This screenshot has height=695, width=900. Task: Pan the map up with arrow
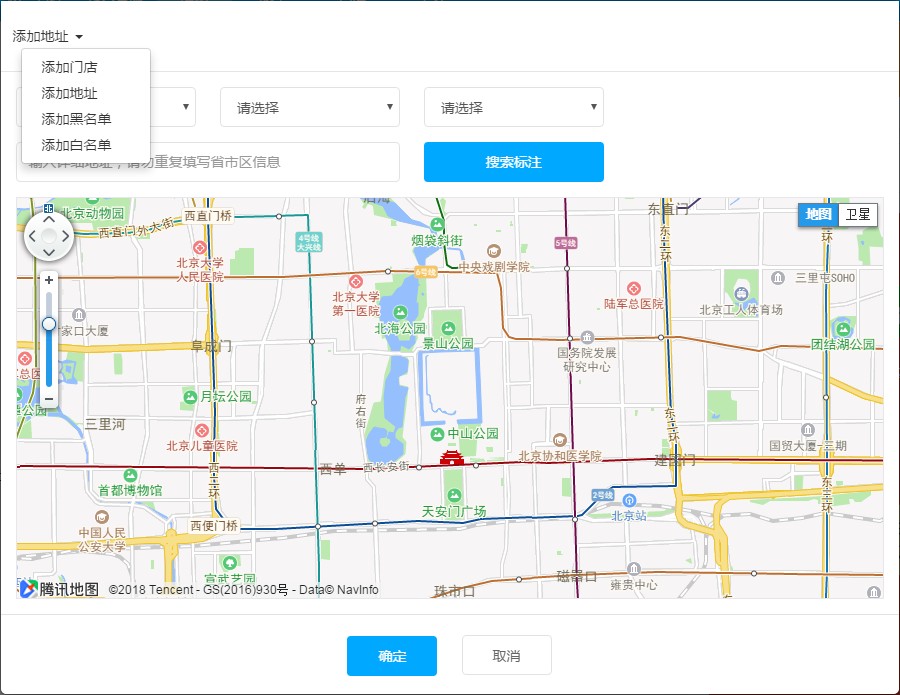click(49, 219)
